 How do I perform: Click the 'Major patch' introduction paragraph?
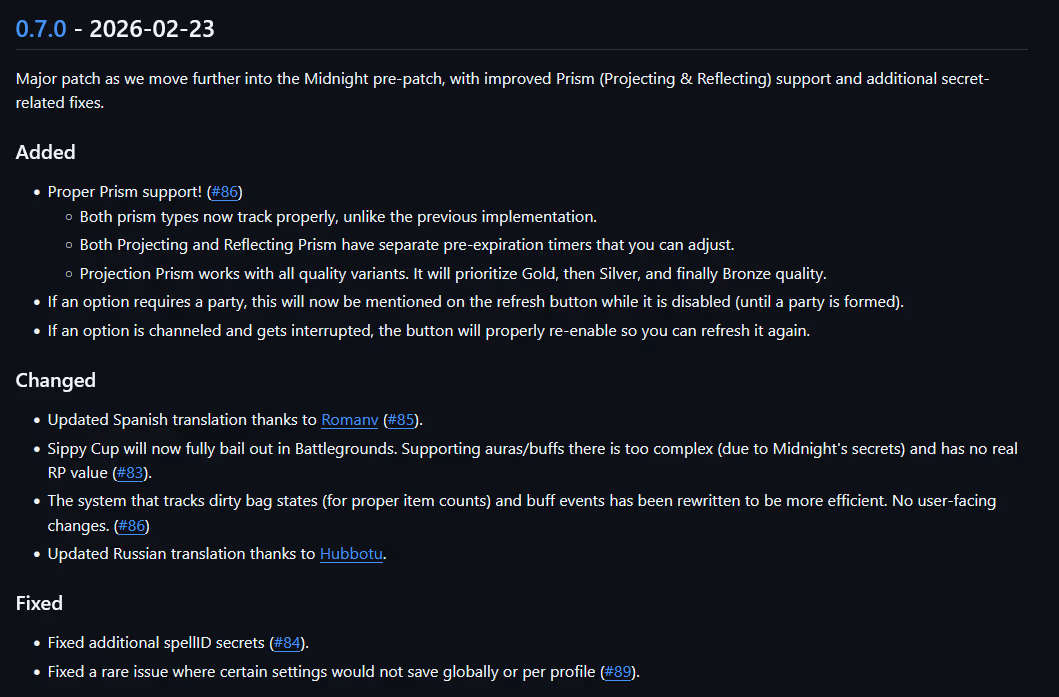tap(502, 79)
